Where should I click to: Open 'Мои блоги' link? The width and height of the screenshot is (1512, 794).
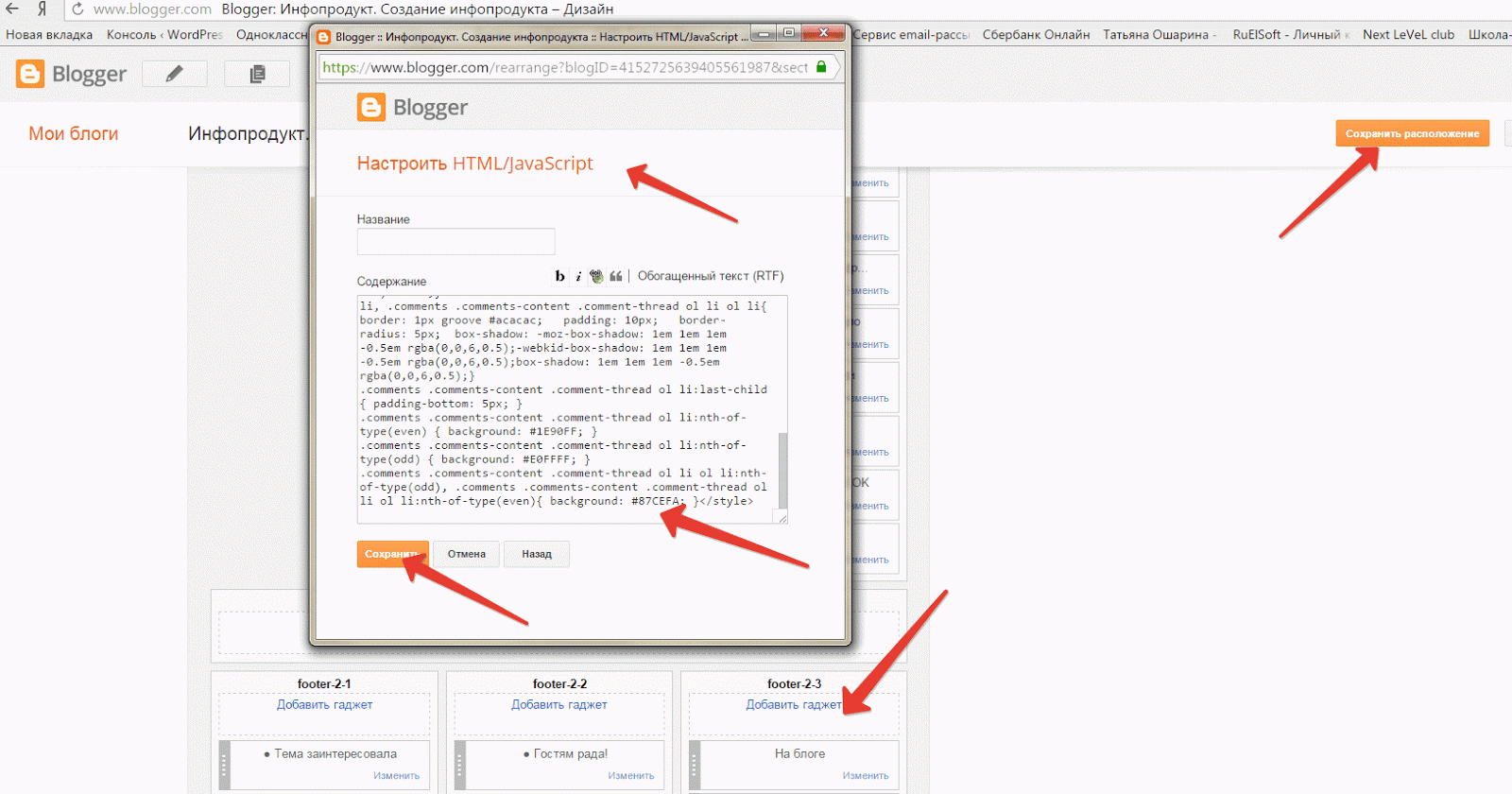[x=74, y=133]
